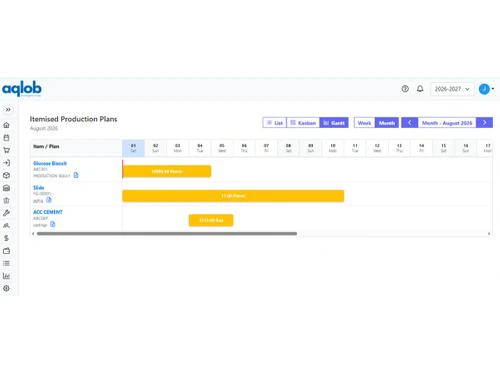Click the horizontal scrollbar thumb
This screenshot has height=375, width=500.
[x=167, y=234]
